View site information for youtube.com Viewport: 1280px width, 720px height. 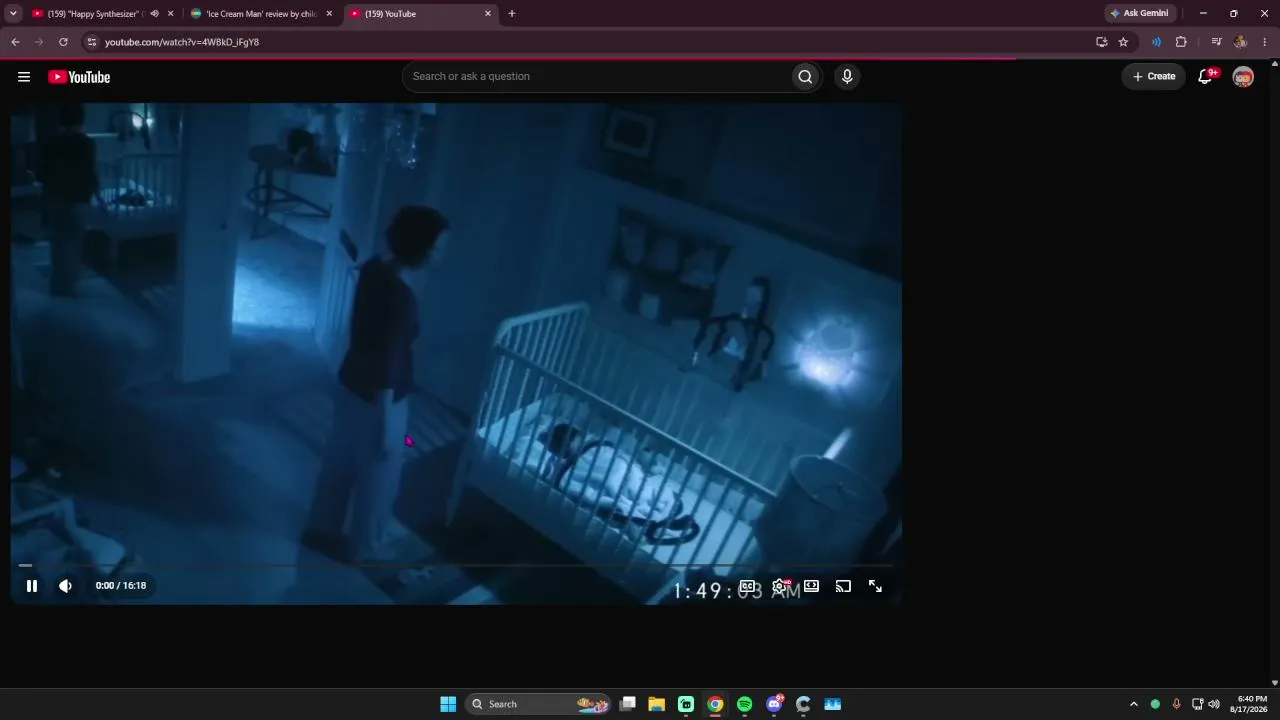[x=91, y=42]
